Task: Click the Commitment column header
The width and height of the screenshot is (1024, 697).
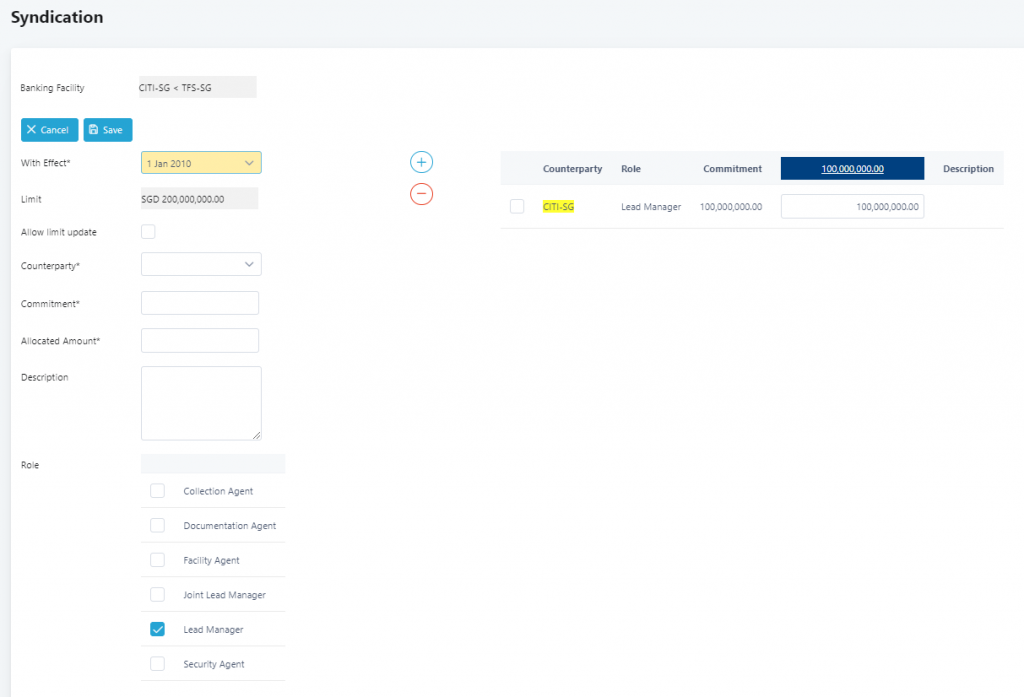Action: pyautogui.click(x=732, y=169)
